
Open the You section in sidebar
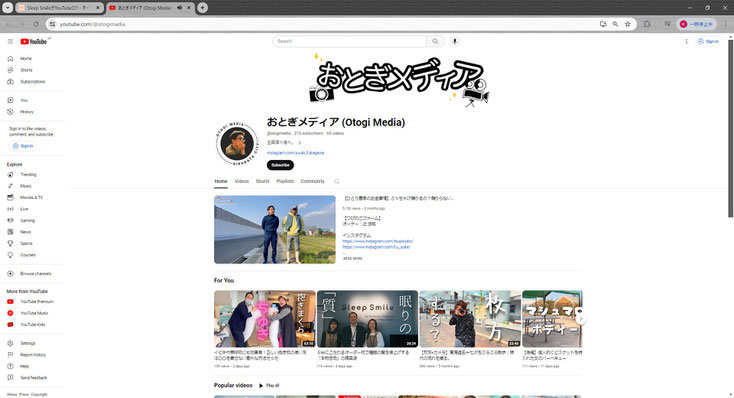(x=24, y=100)
